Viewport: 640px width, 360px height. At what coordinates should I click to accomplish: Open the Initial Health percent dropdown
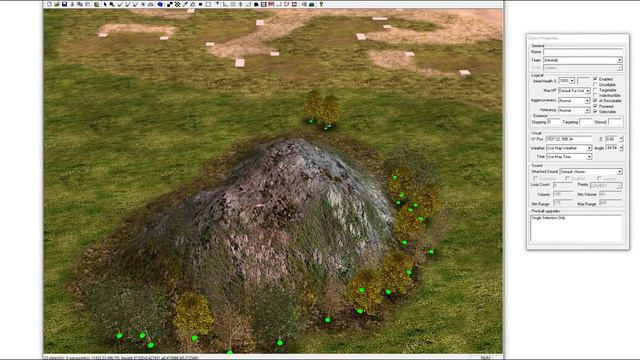(x=567, y=81)
